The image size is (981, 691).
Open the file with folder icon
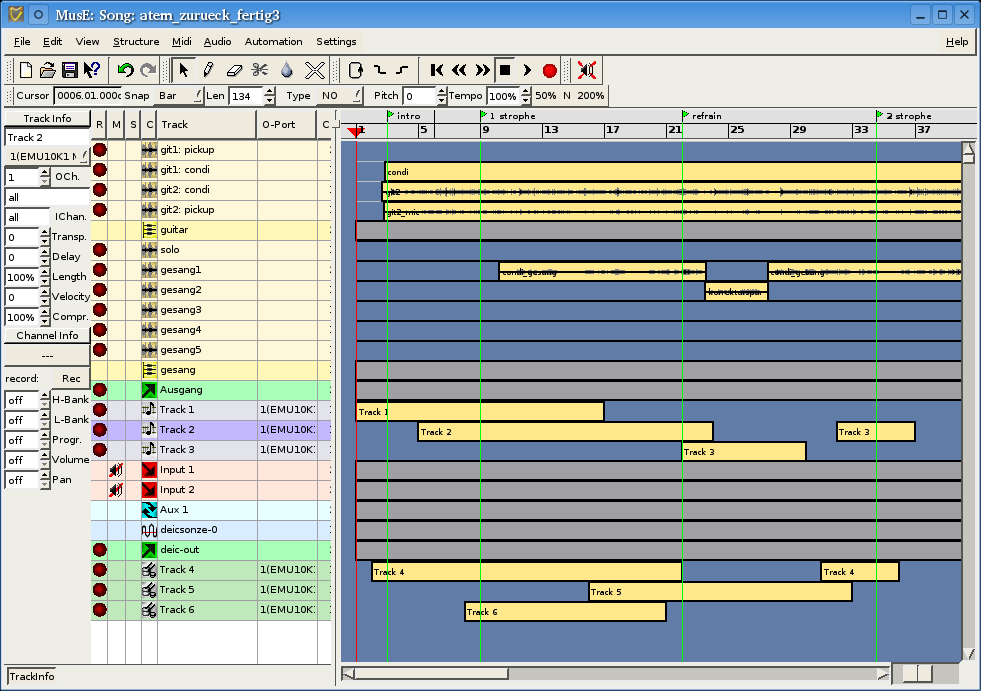pos(48,70)
